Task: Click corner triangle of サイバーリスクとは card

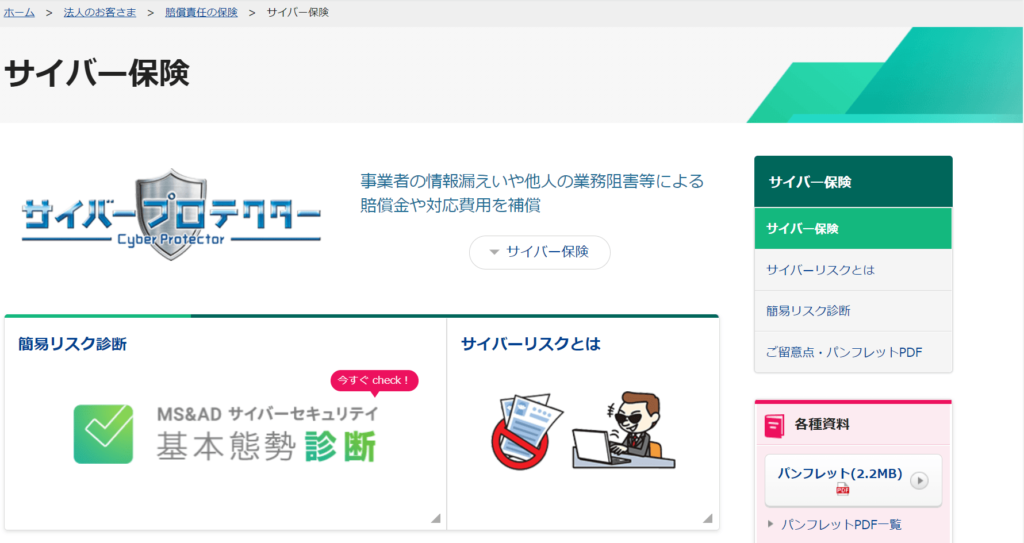Action: pos(707,518)
